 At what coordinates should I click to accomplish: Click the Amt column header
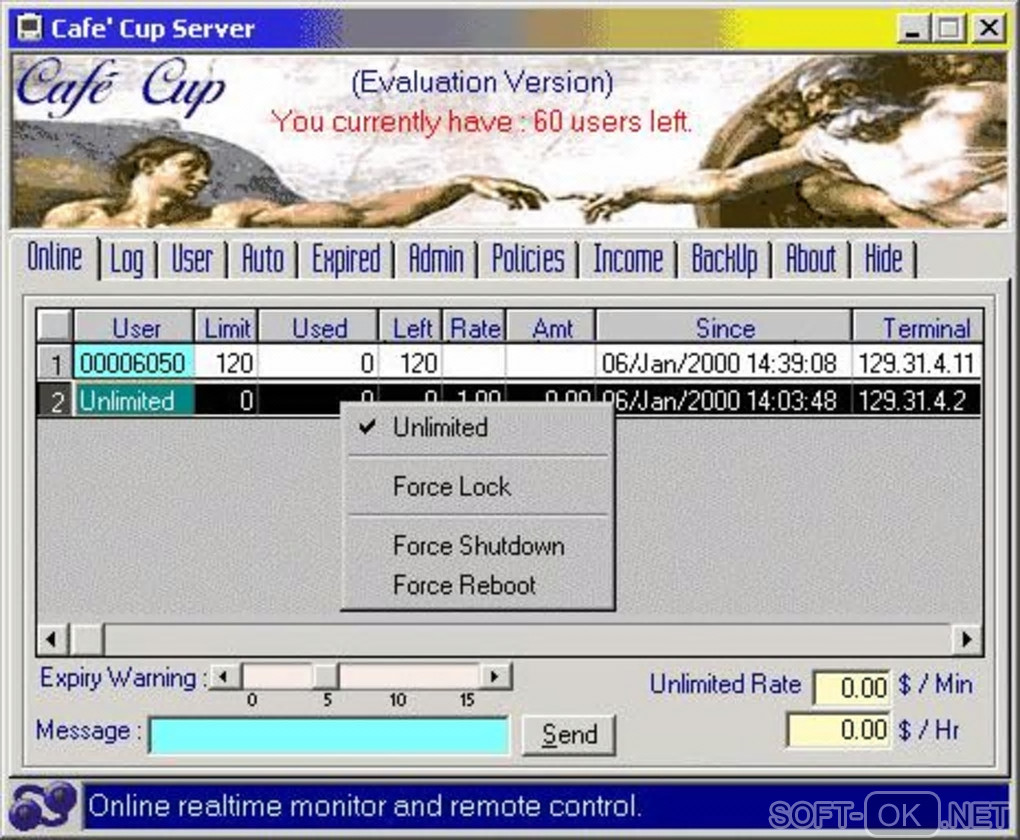[x=551, y=327]
